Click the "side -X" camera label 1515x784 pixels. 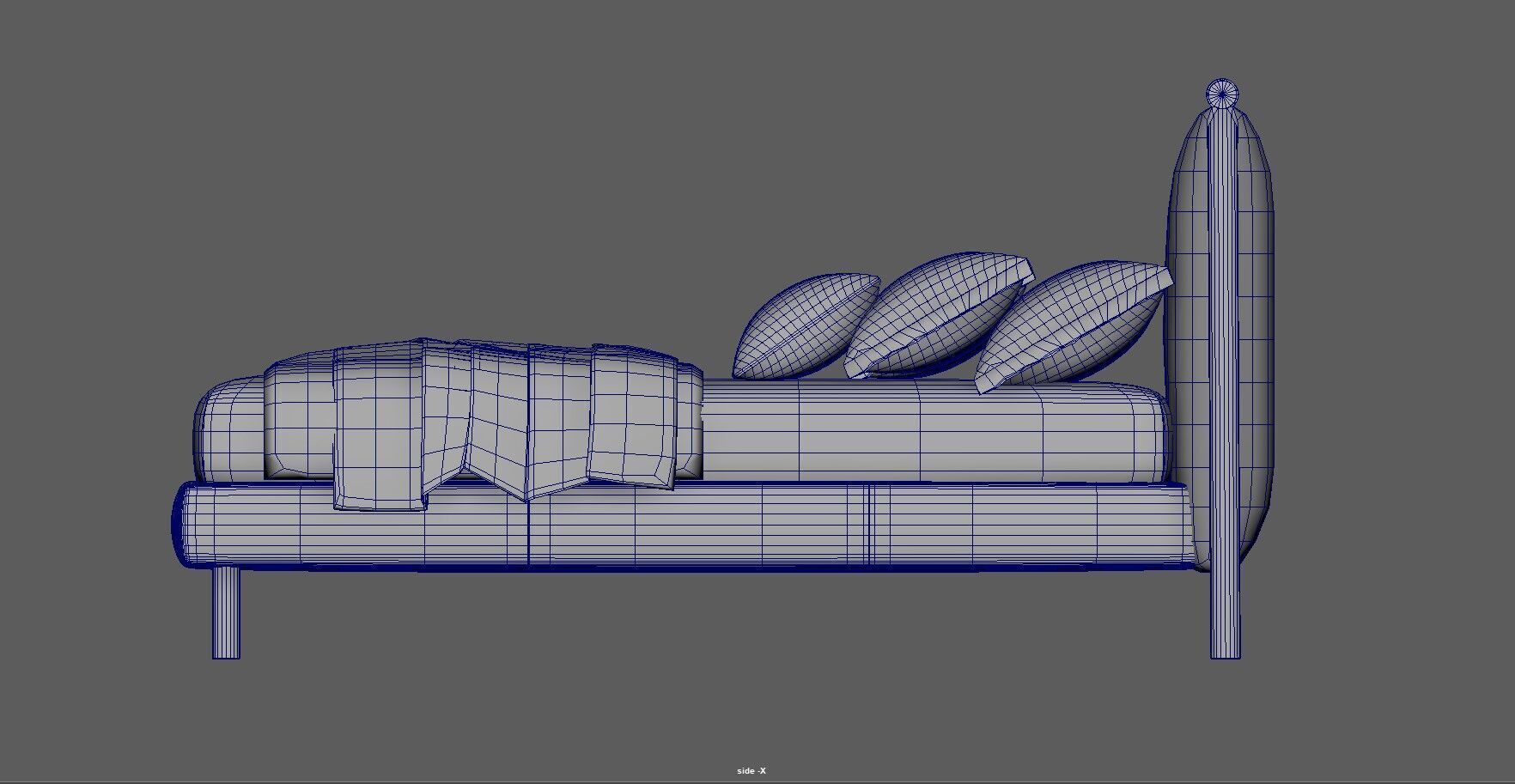click(751, 771)
